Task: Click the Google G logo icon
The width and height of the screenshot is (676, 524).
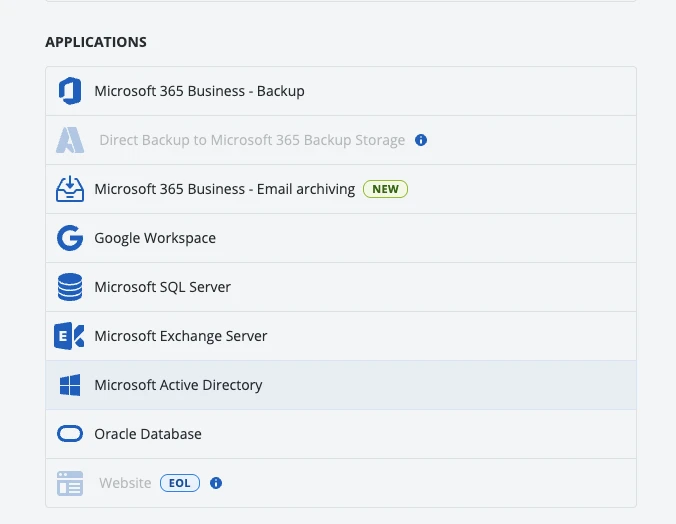Action: click(70, 238)
